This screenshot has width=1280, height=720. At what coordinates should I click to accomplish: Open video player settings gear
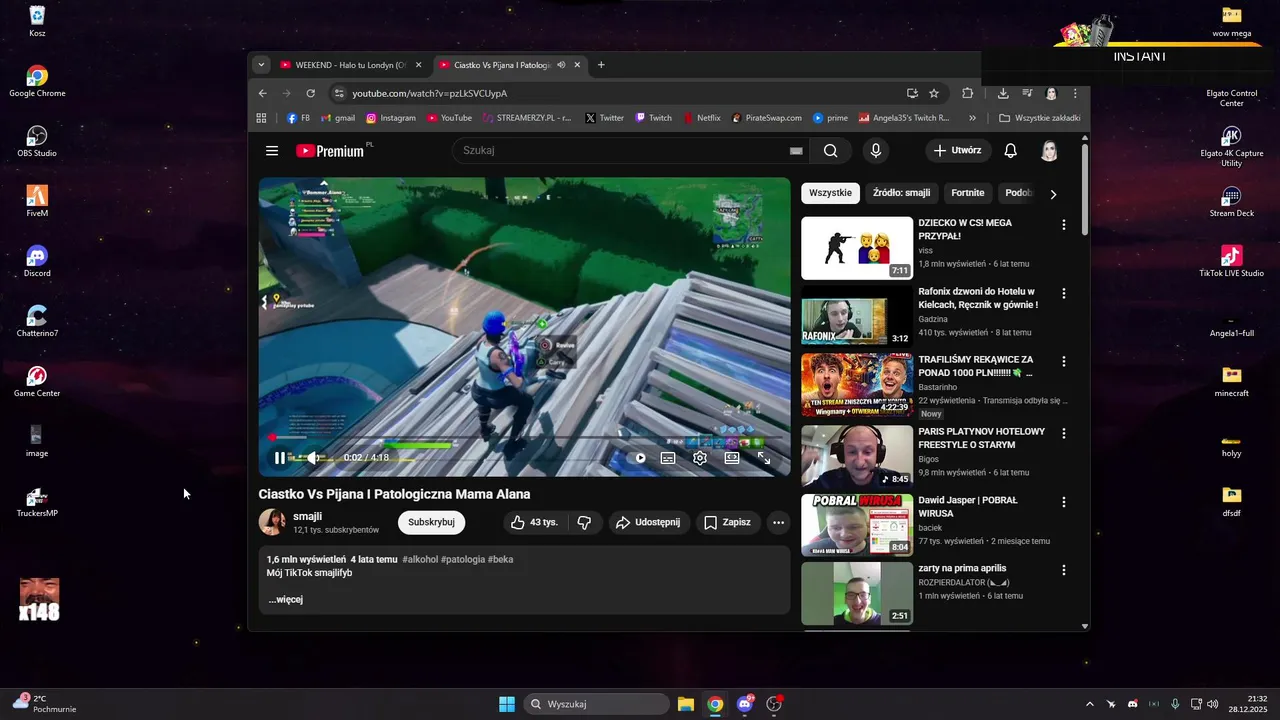tap(700, 458)
